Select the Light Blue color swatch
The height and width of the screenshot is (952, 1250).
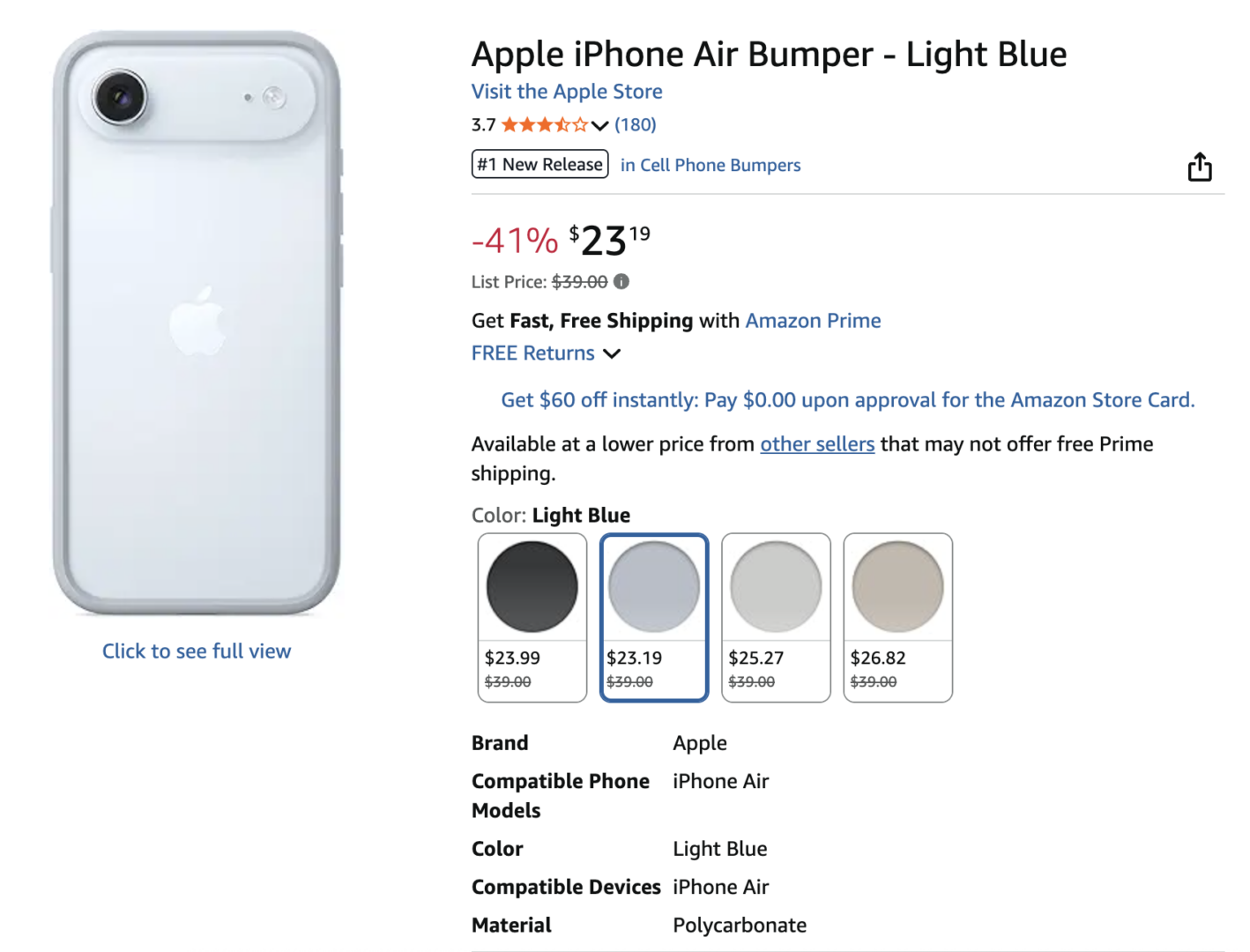653,584
